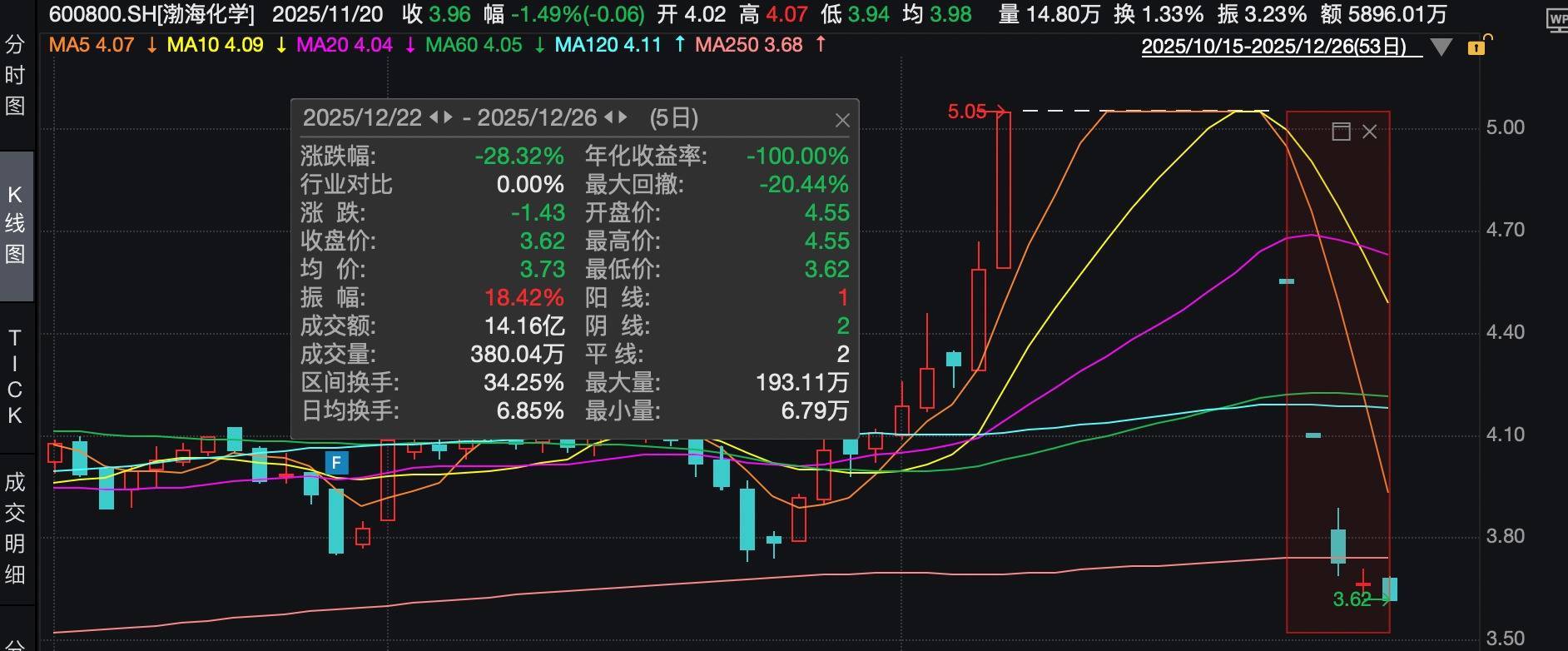Step the start date 2025/12/22 backward

tap(434, 118)
